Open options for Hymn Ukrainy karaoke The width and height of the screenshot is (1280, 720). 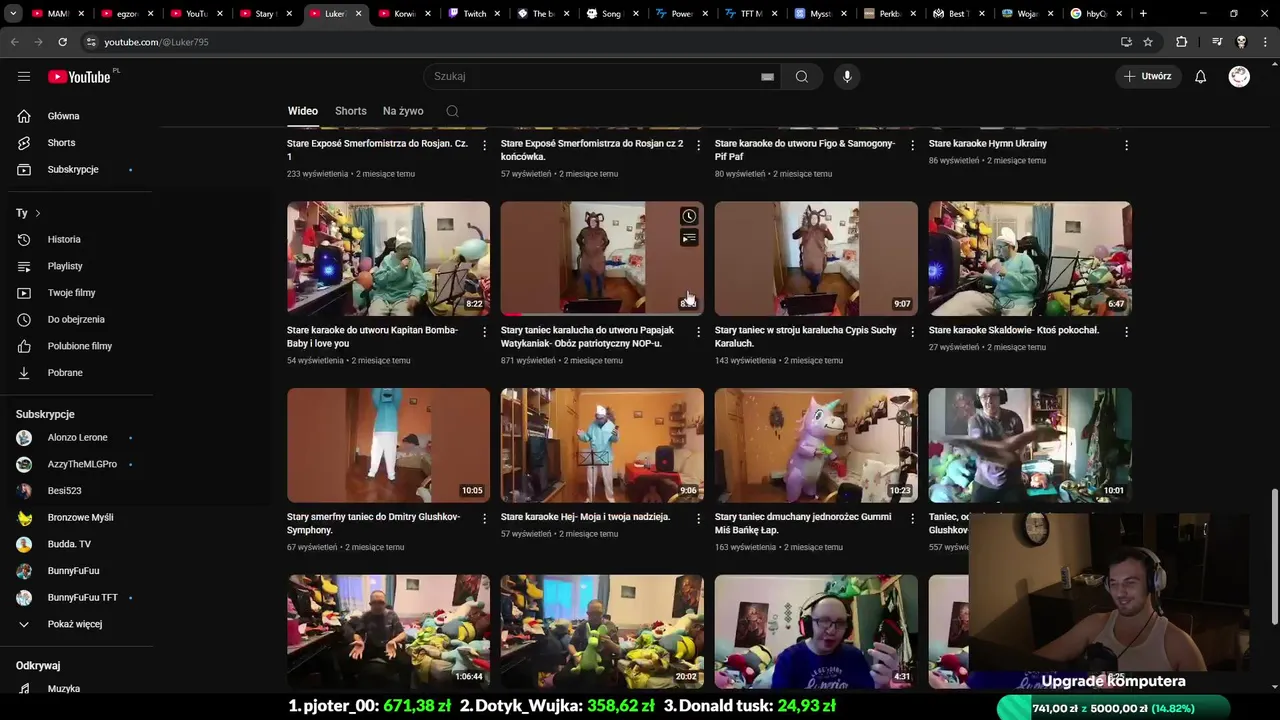pyautogui.click(x=1126, y=145)
